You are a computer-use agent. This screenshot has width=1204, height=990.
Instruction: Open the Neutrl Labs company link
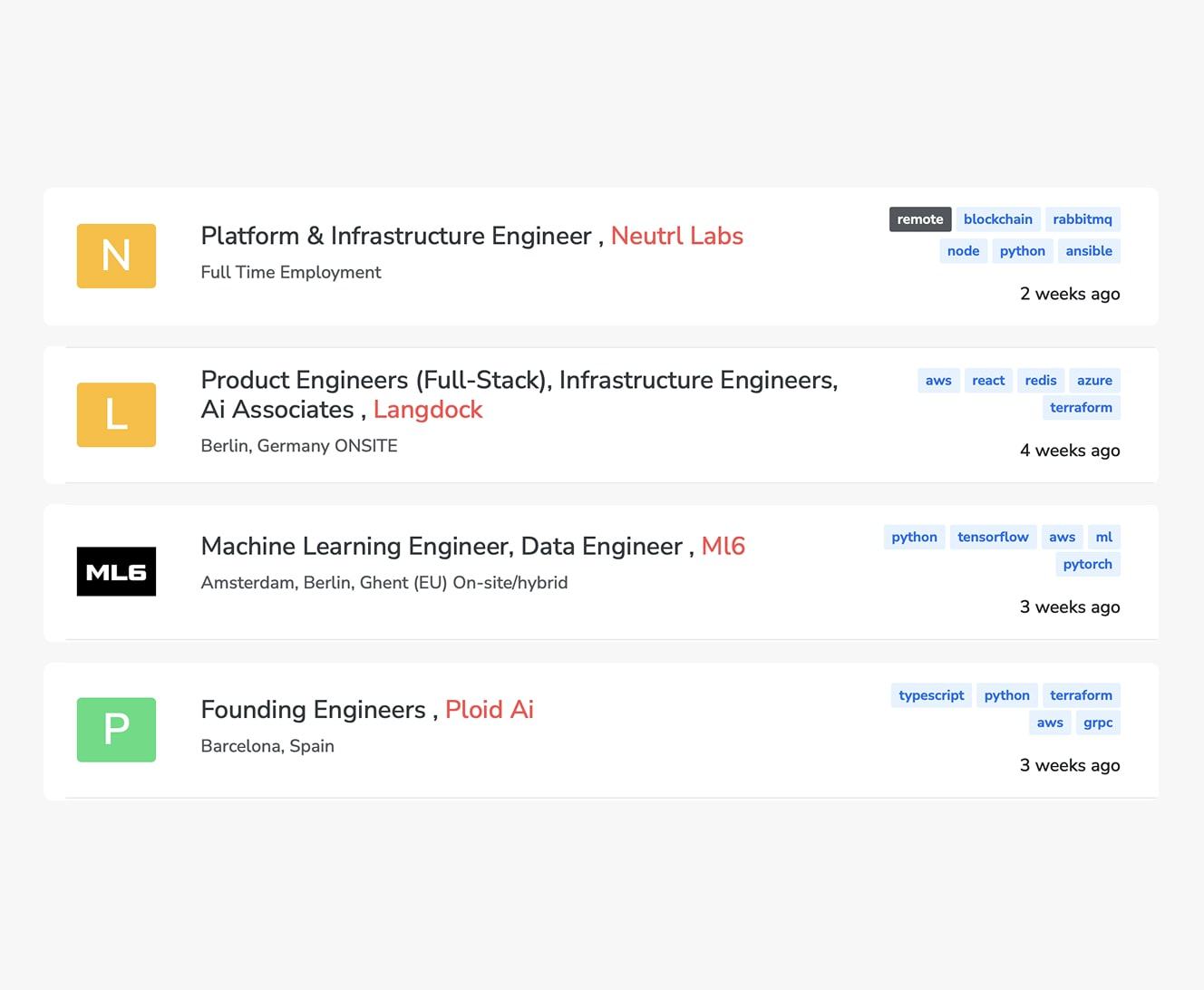[676, 236]
